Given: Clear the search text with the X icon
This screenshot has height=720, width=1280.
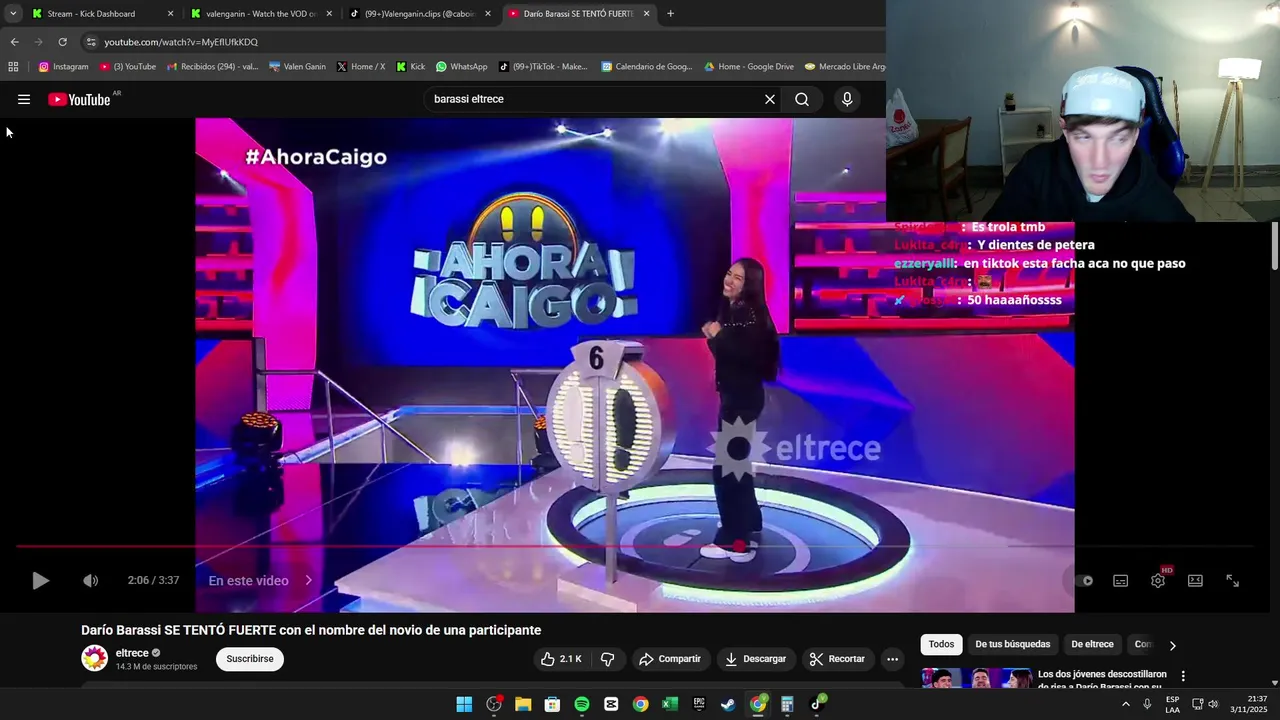Looking at the screenshot, I should tap(770, 99).
